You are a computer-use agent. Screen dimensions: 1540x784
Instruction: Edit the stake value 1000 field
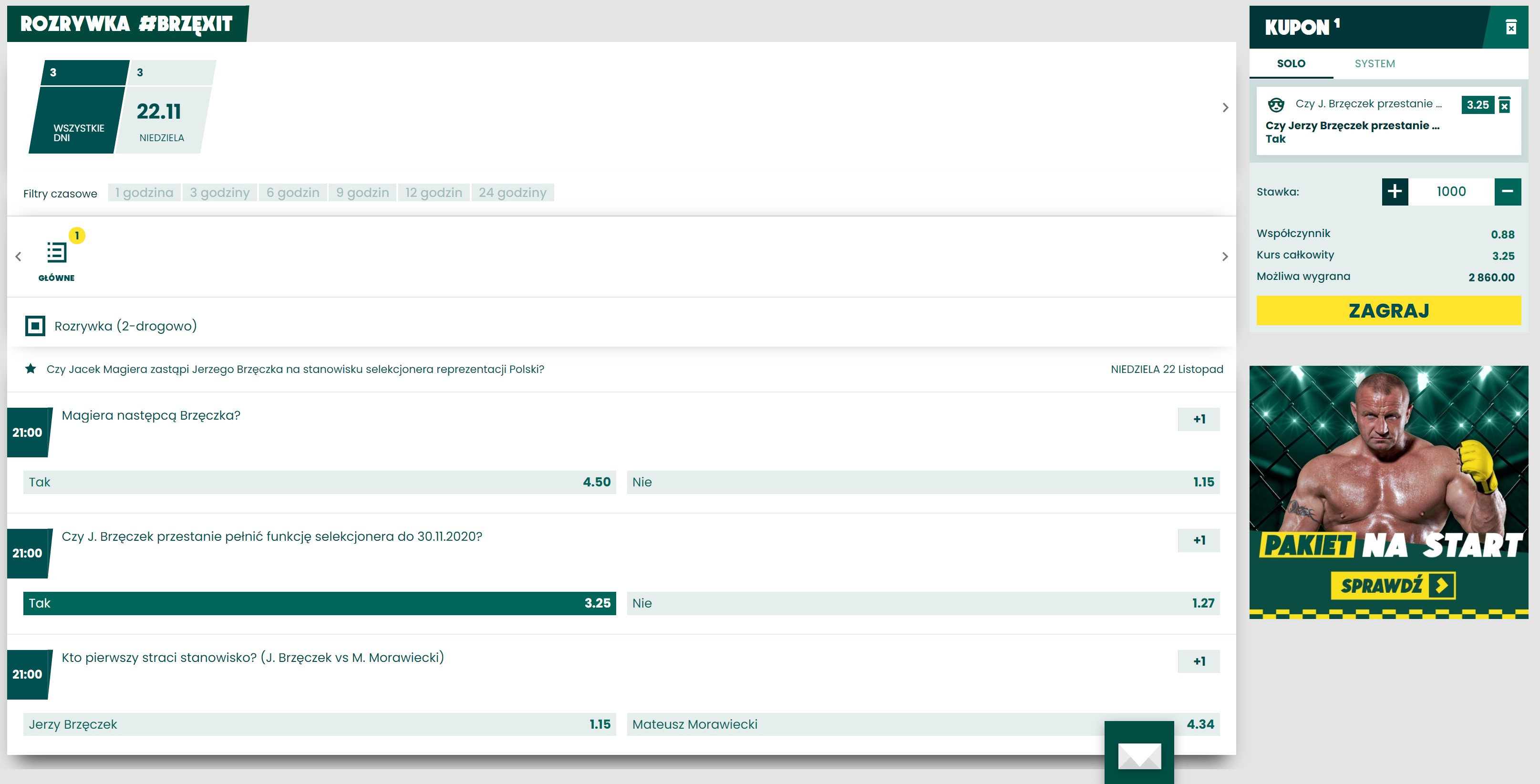[x=1451, y=191]
